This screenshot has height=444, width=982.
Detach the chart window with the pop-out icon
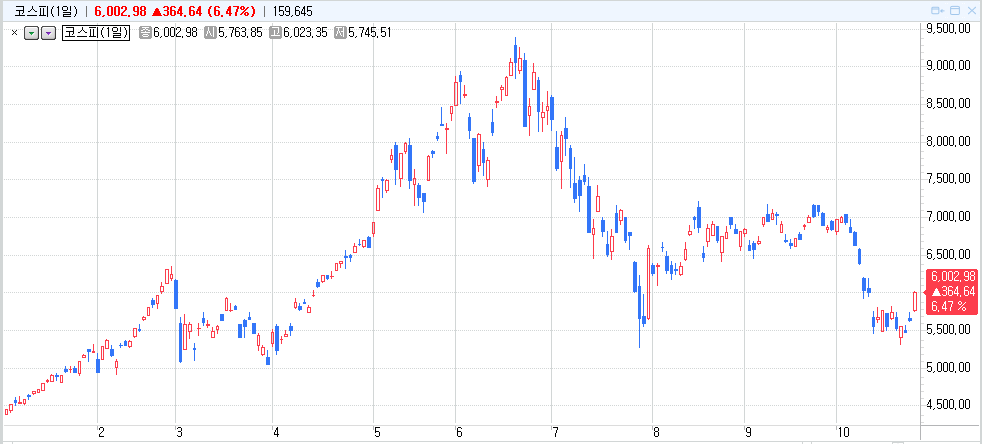938,11
